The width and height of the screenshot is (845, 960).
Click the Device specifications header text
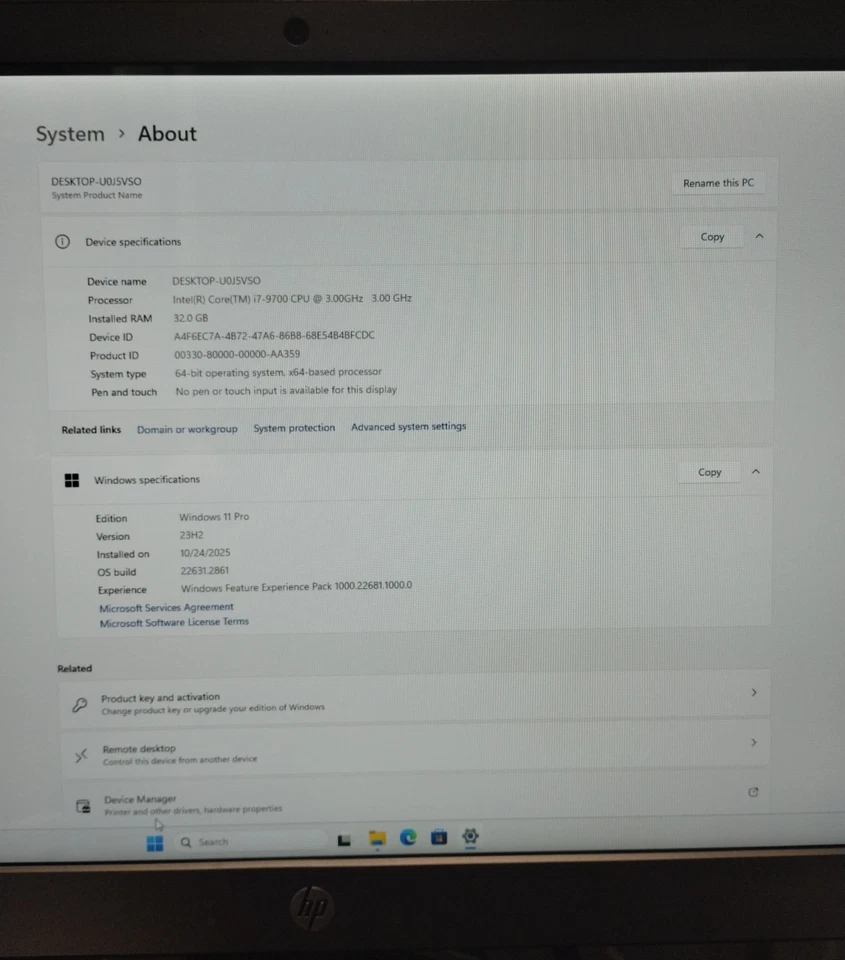point(133,242)
